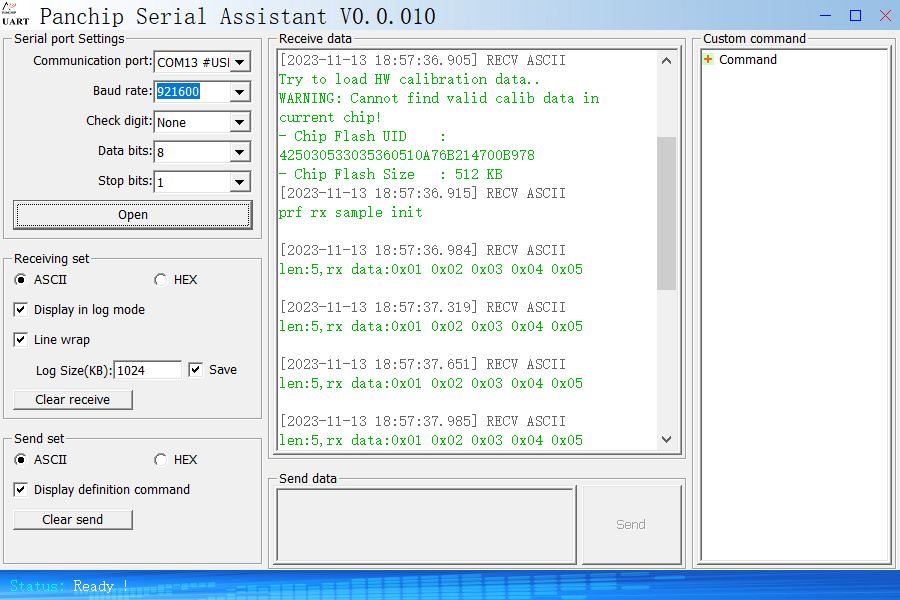Toggle Display definition command checkbox
The image size is (900, 600).
(21, 489)
